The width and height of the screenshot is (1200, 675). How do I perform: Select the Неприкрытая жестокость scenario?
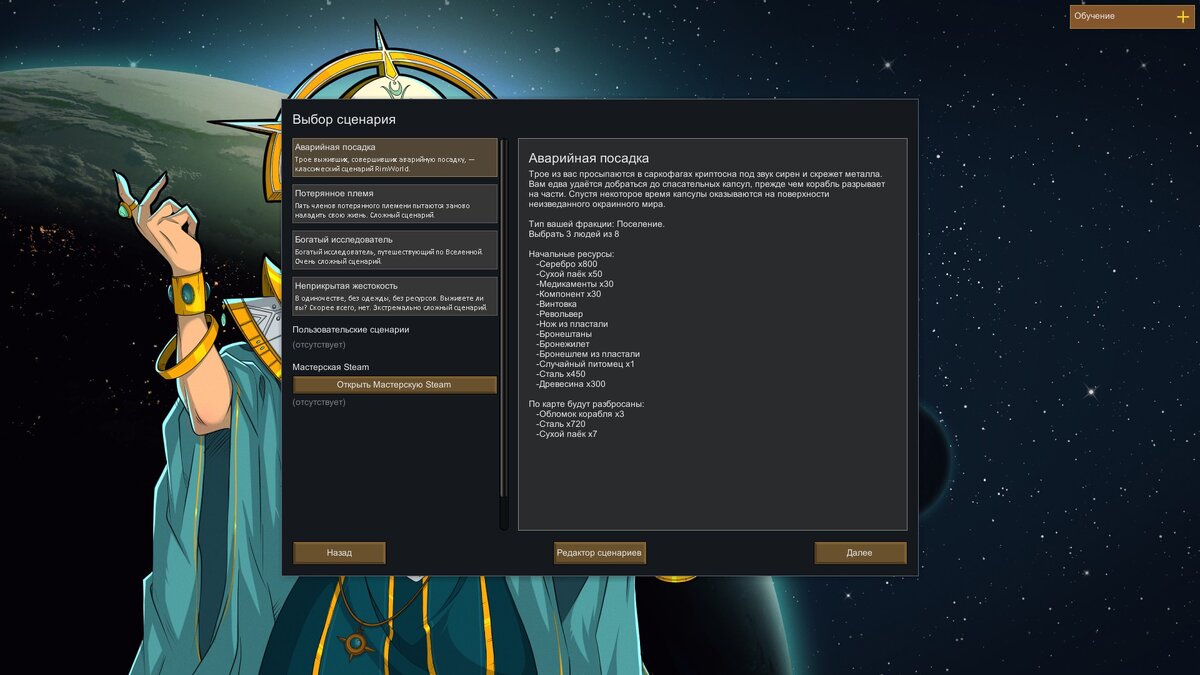tap(395, 296)
